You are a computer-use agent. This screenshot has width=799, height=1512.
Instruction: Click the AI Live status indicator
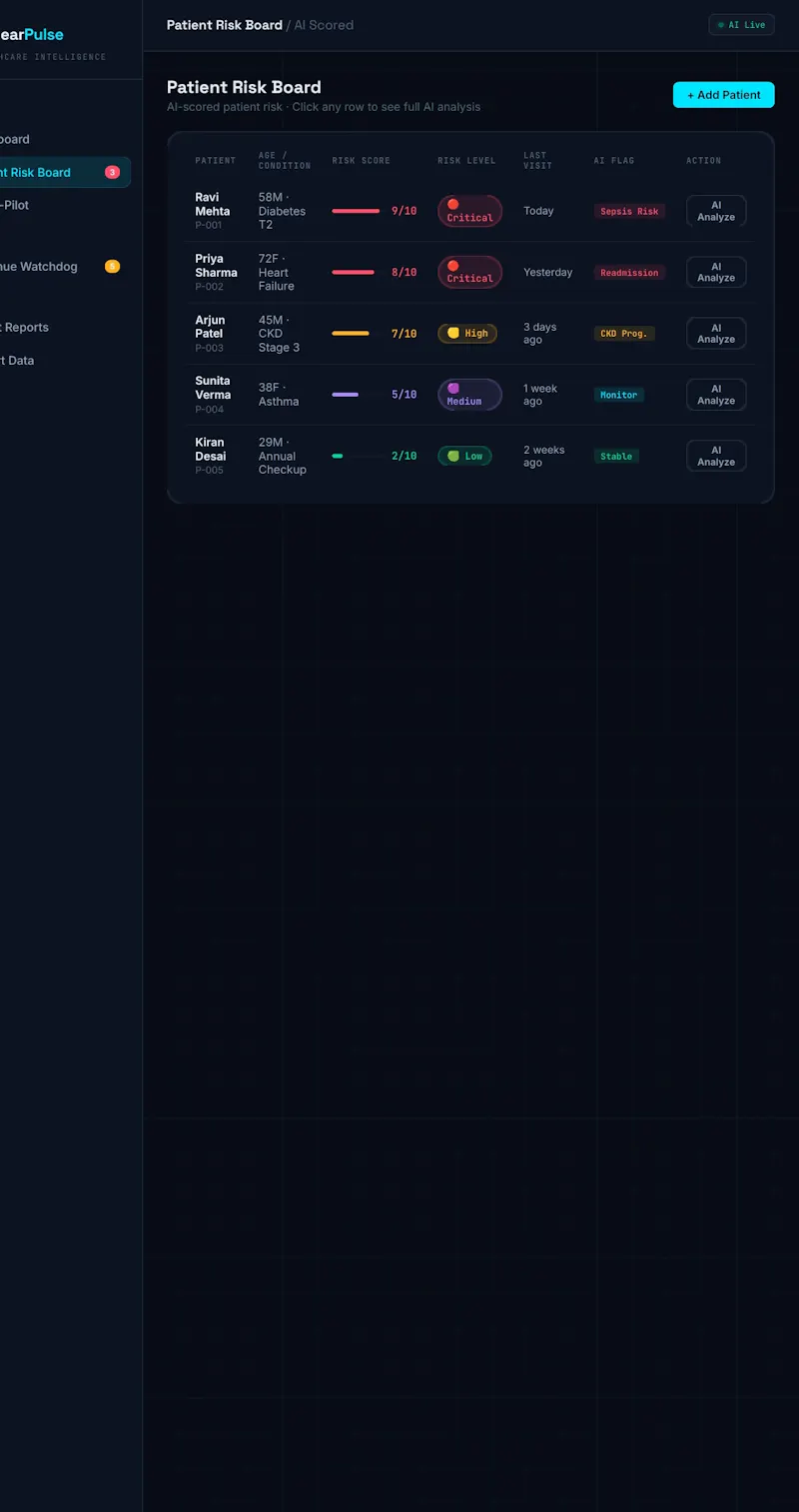point(741,25)
